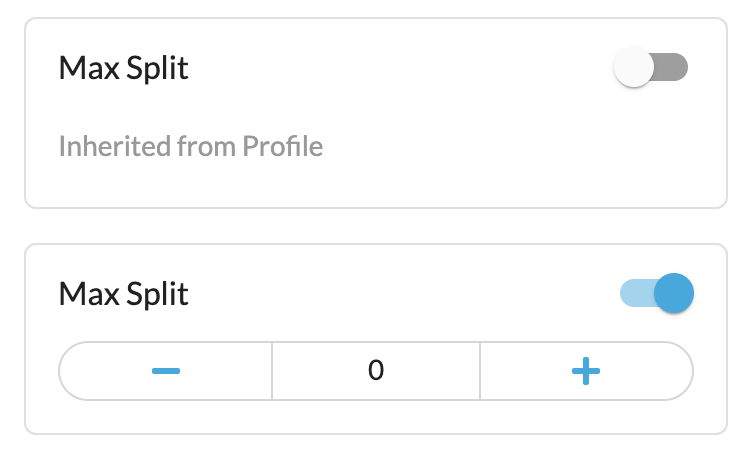Click the Max Split label above the stepper
The width and height of the screenshot is (750, 452).
tap(124, 294)
